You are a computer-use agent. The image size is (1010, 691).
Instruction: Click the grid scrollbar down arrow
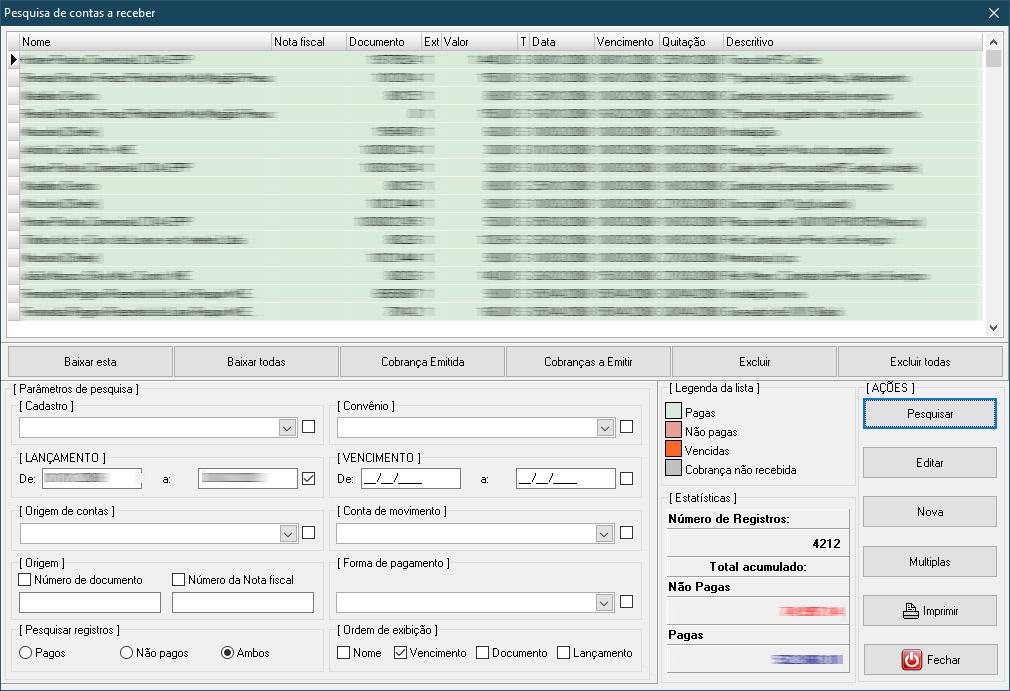[993, 328]
